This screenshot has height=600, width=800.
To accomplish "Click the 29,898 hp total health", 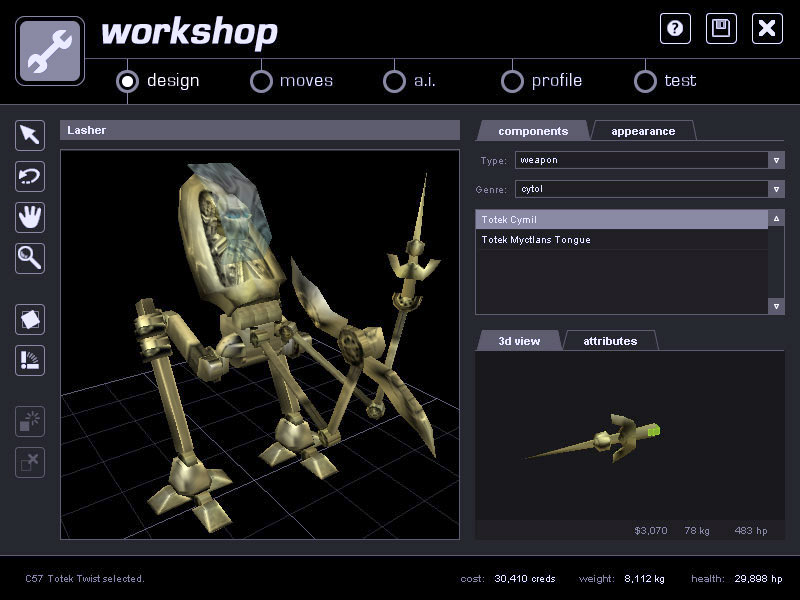I will 758,579.
